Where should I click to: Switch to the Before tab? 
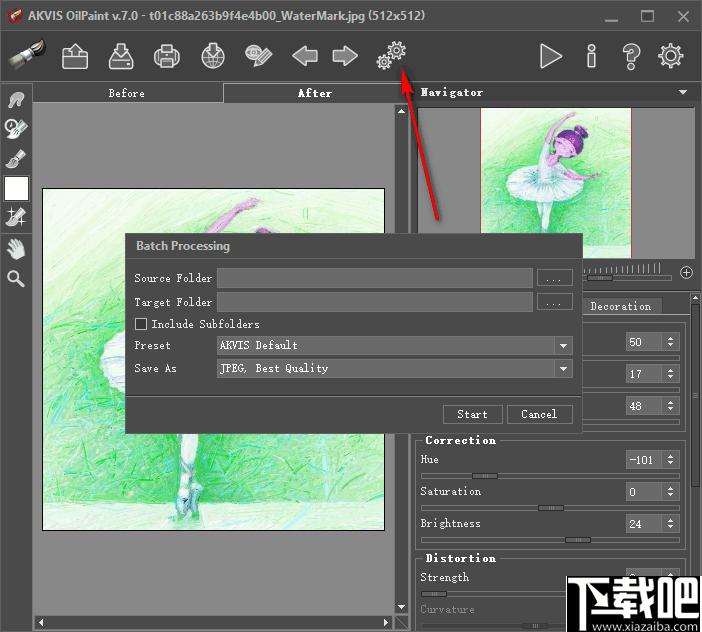[127, 93]
